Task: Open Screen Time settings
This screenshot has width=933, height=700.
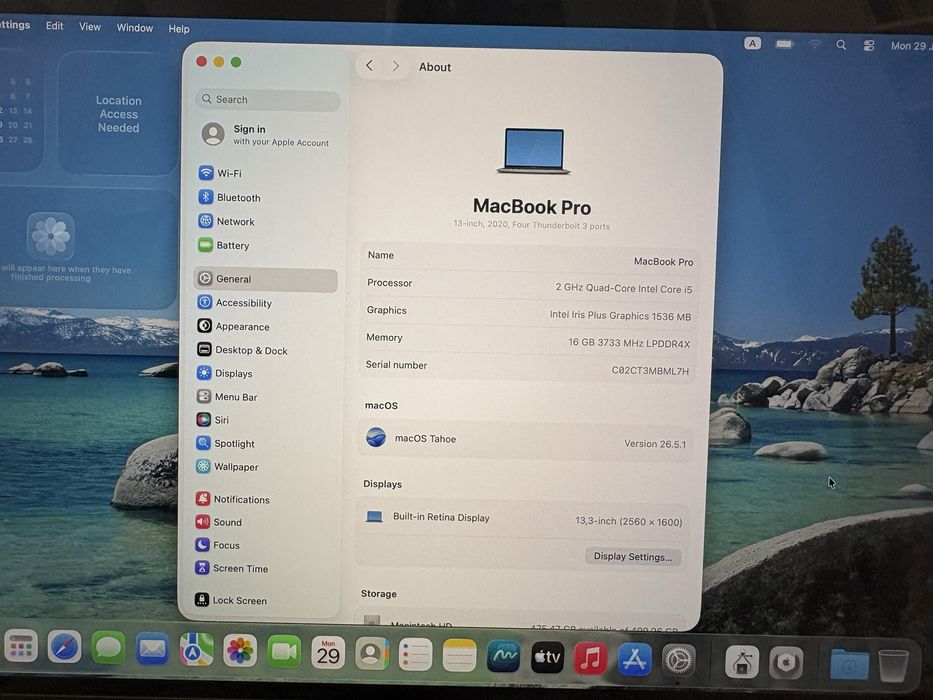Action: [x=231, y=568]
